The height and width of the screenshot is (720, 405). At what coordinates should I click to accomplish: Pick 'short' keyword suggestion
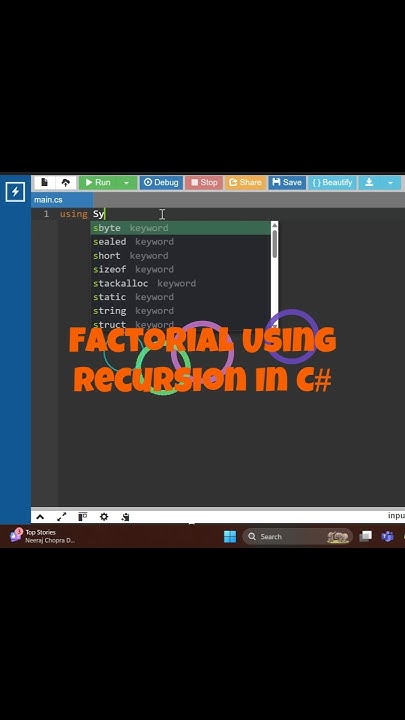181,255
